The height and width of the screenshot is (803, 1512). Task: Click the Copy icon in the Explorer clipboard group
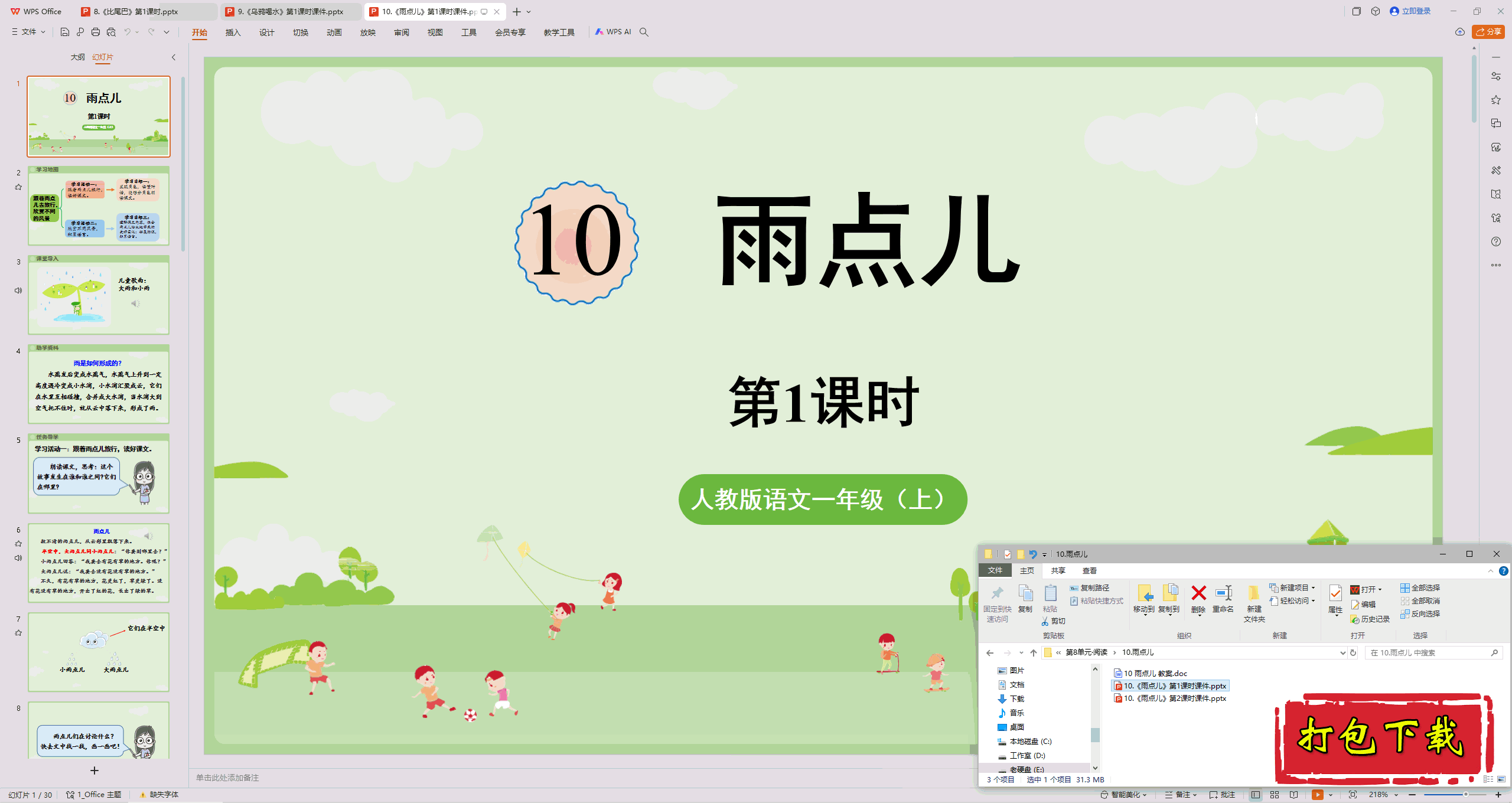tap(1025, 599)
